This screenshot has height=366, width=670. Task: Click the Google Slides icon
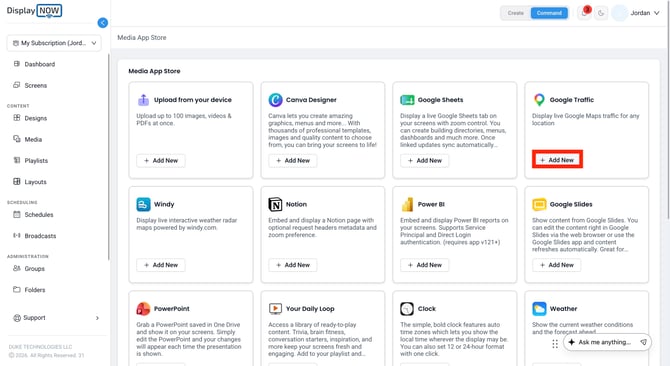[x=539, y=204]
